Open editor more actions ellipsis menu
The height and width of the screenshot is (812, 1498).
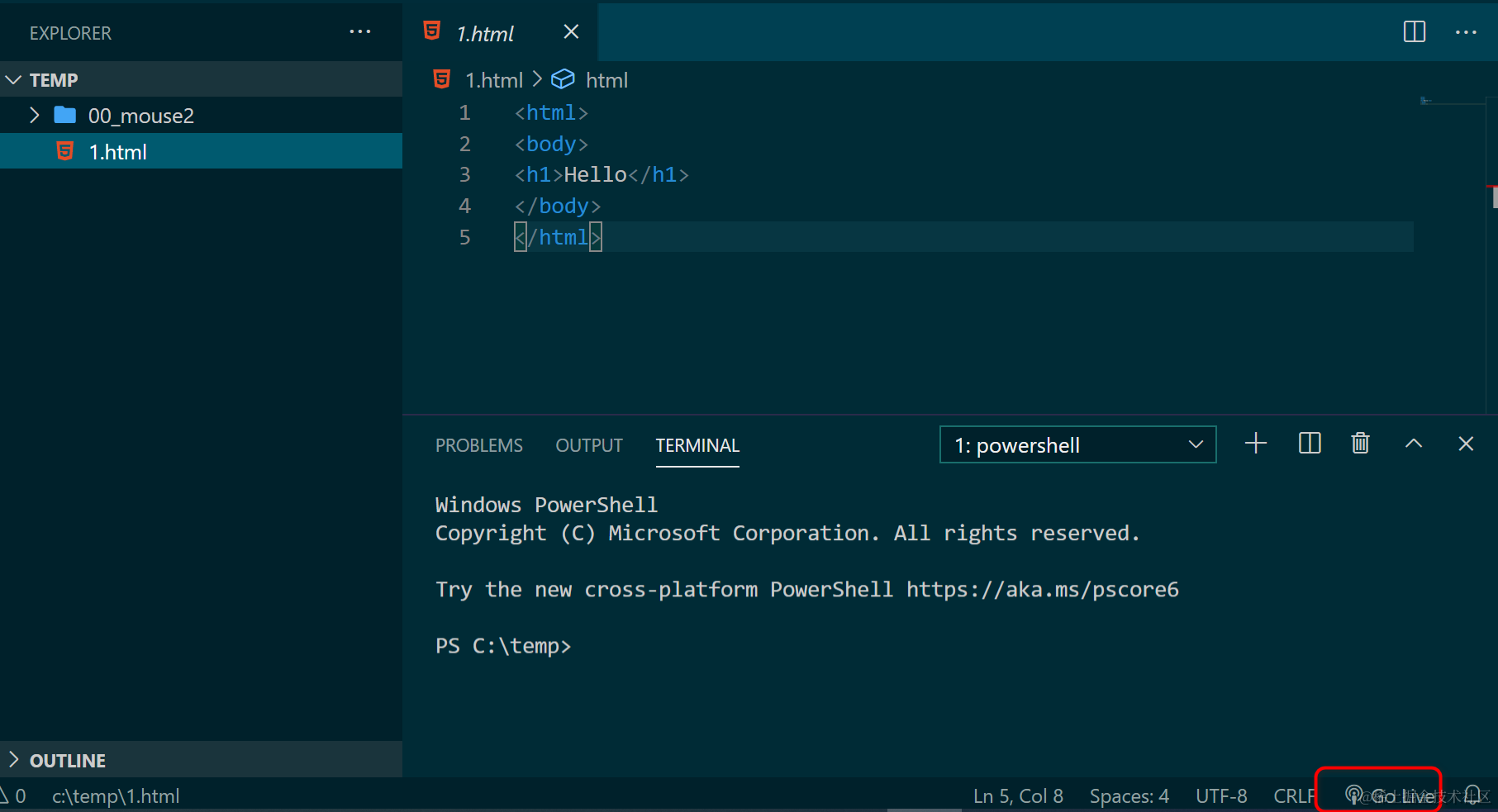click(x=1466, y=32)
